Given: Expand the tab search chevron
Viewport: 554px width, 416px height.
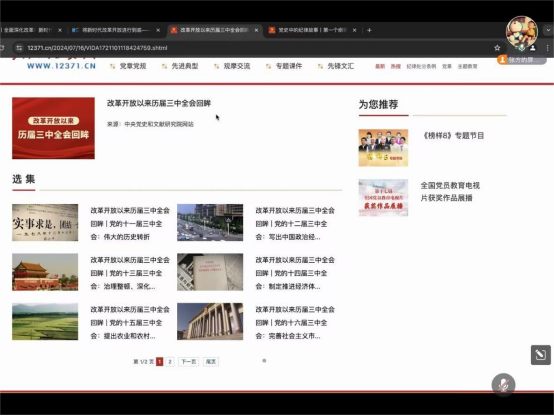Looking at the screenshot, I should pos(548,30).
